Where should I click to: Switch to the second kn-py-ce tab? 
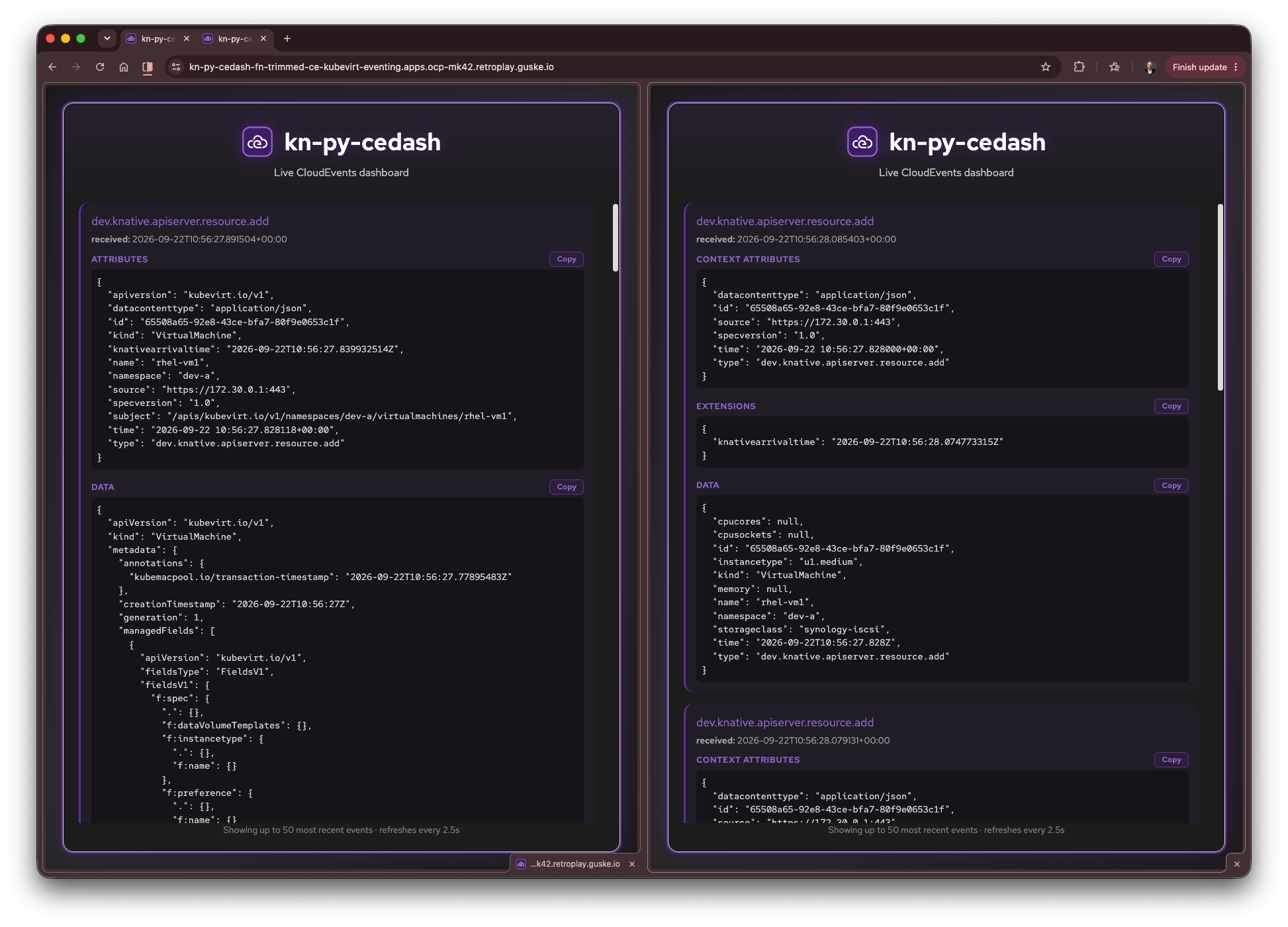235,38
